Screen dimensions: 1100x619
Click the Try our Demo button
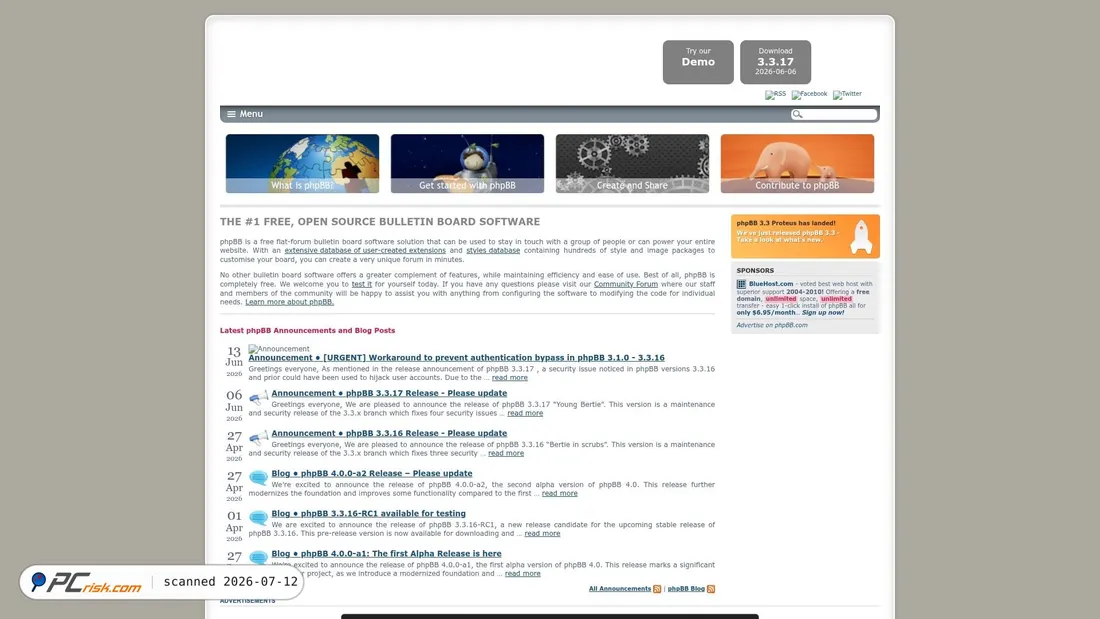click(x=698, y=62)
